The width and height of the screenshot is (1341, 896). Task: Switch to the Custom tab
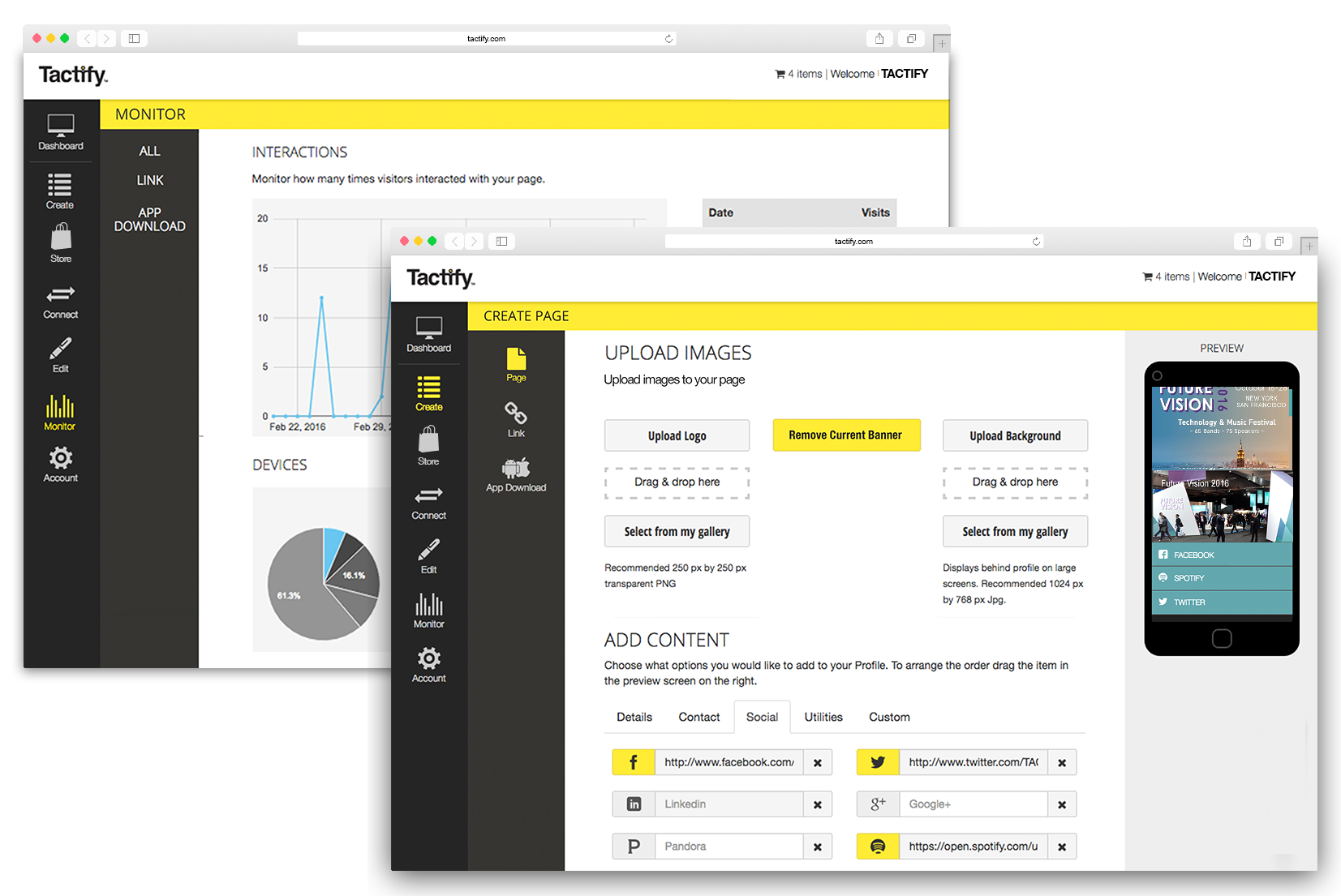[889, 717]
